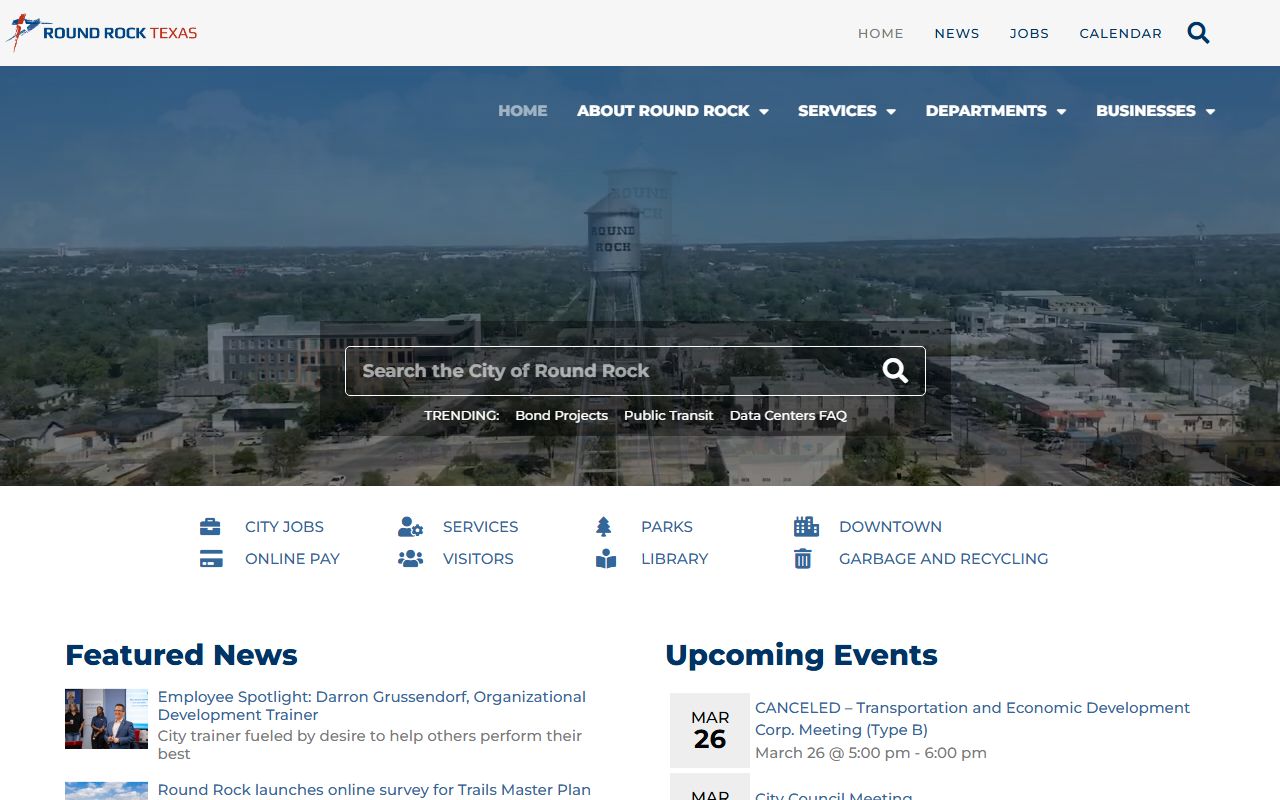Open Trails Master Plan survey article
The width and height of the screenshot is (1280, 800).
(x=374, y=790)
